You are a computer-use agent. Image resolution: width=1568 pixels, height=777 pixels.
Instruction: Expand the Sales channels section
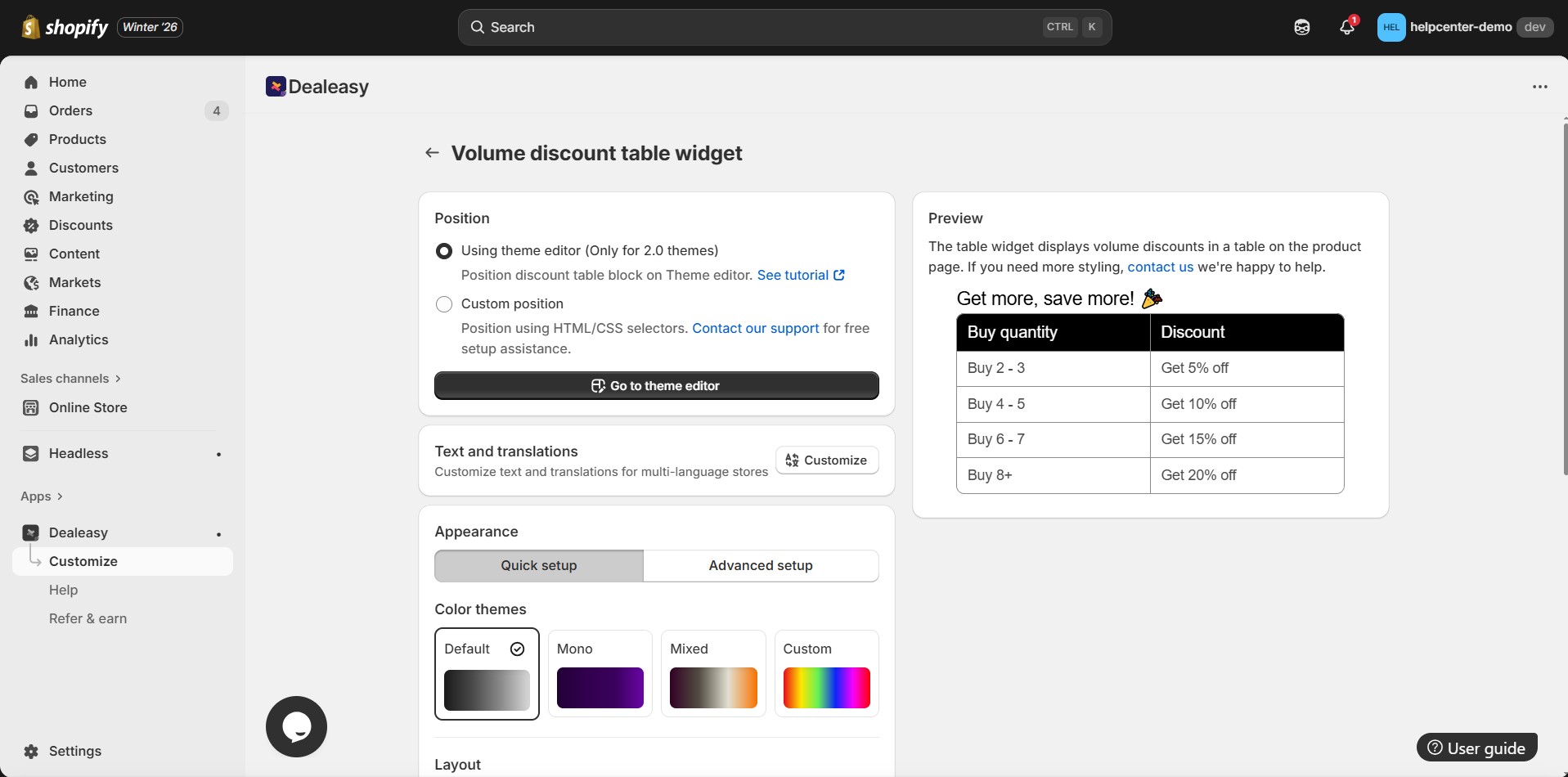coord(70,378)
